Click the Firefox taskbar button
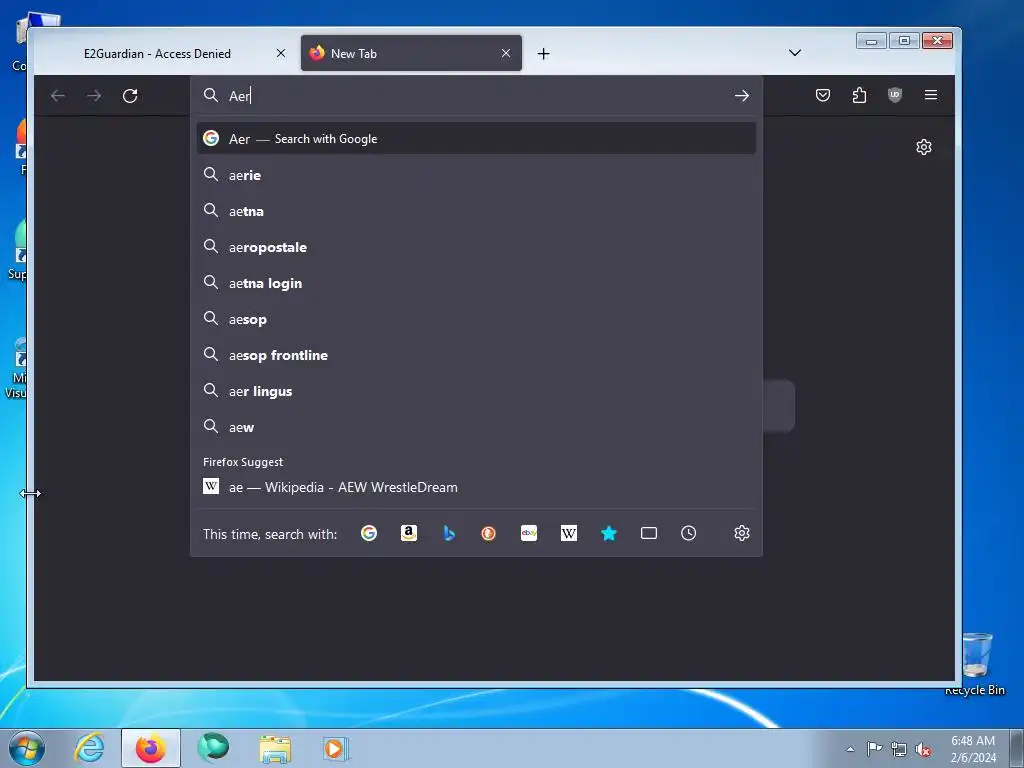Screen dimensions: 1024x768 (x=151, y=748)
